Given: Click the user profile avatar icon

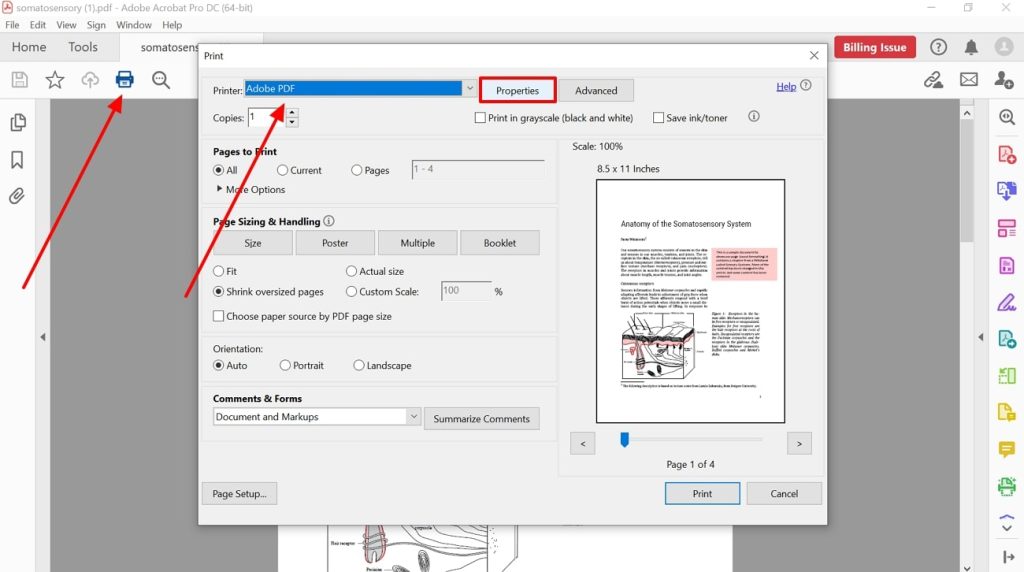Looking at the screenshot, I should point(1004,47).
